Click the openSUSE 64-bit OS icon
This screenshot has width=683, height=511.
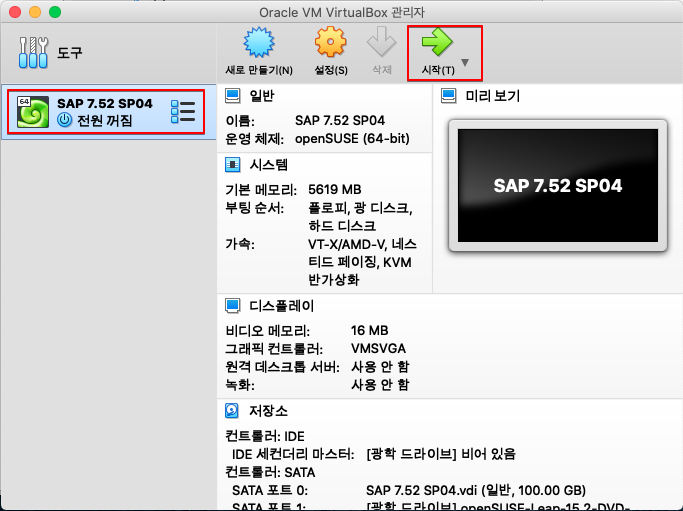tap(33, 112)
